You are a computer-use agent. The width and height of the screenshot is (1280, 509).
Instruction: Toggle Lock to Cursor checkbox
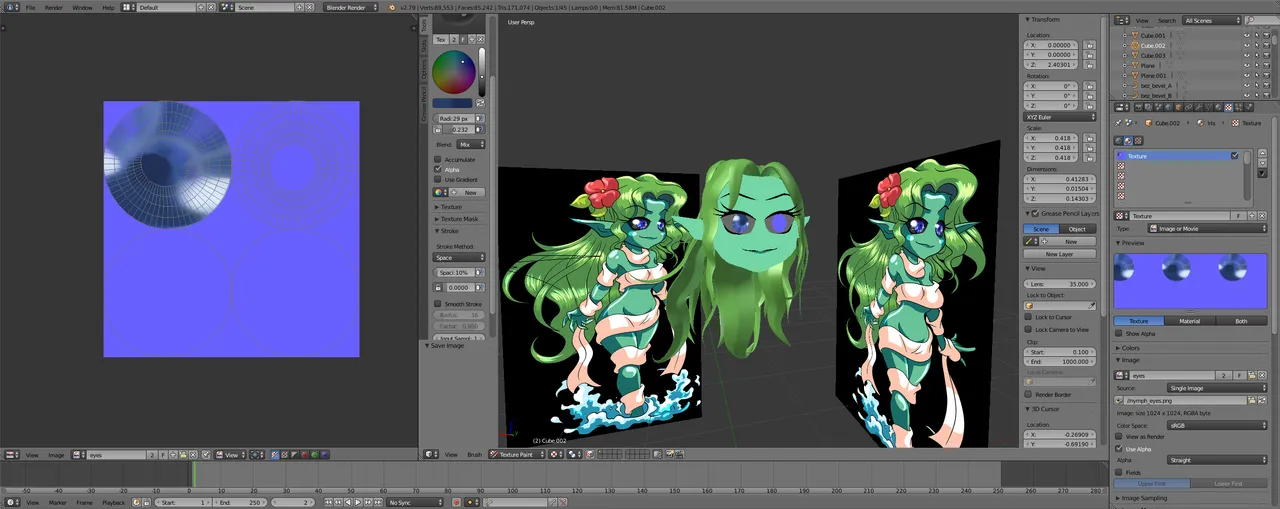[x=1030, y=318]
